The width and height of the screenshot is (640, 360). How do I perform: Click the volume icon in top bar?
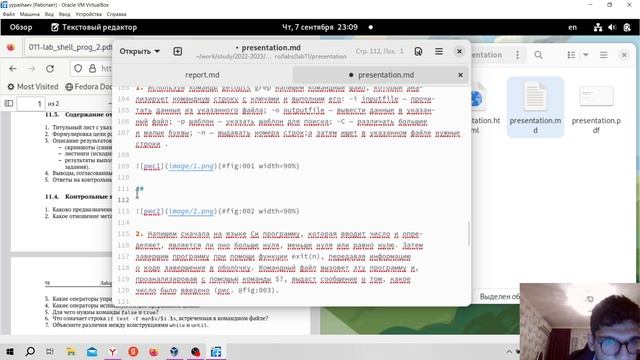(612, 27)
